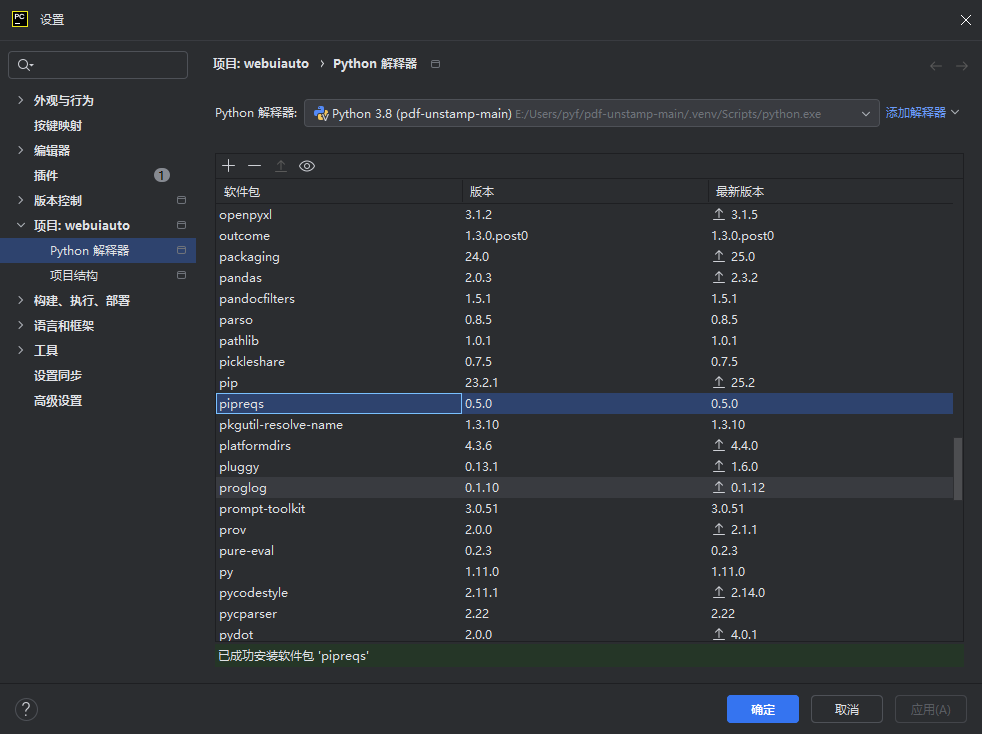This screenshot has width=982, height=734.
Task: Expand the 构建、执行、部署 section
Action: click(x=20, y=301)
